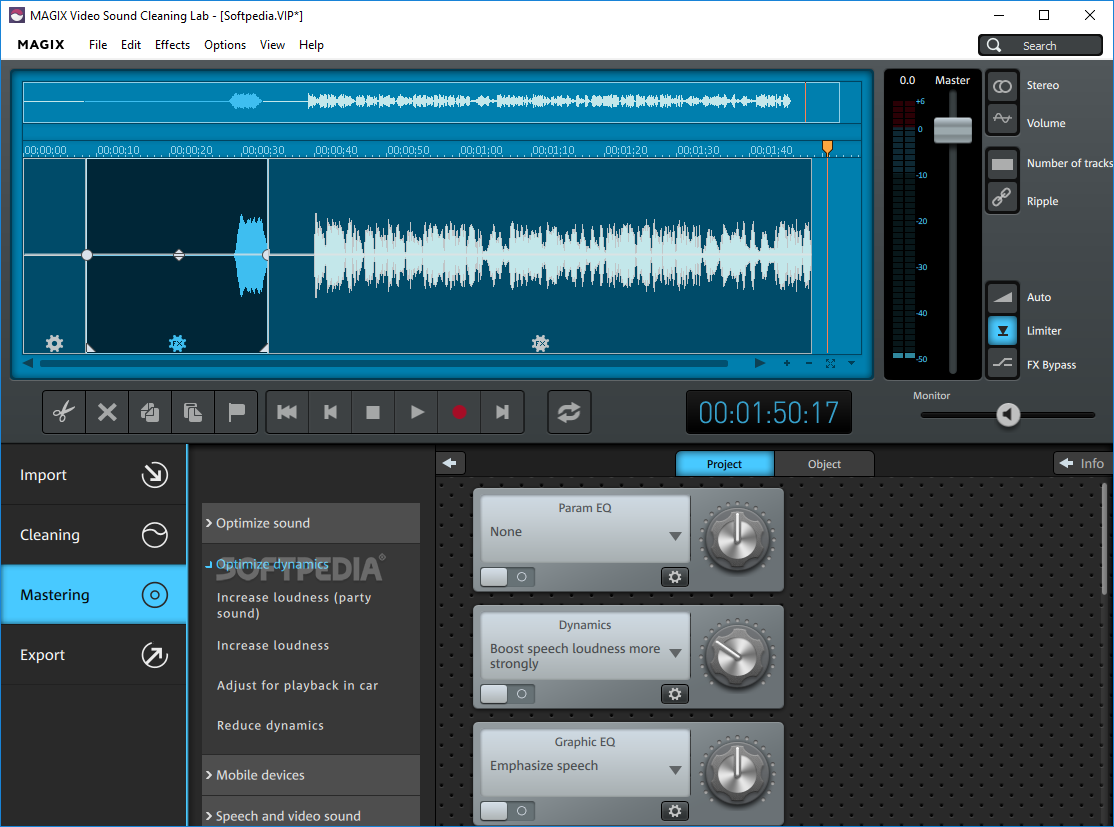Open Options menu

(225, 45)
